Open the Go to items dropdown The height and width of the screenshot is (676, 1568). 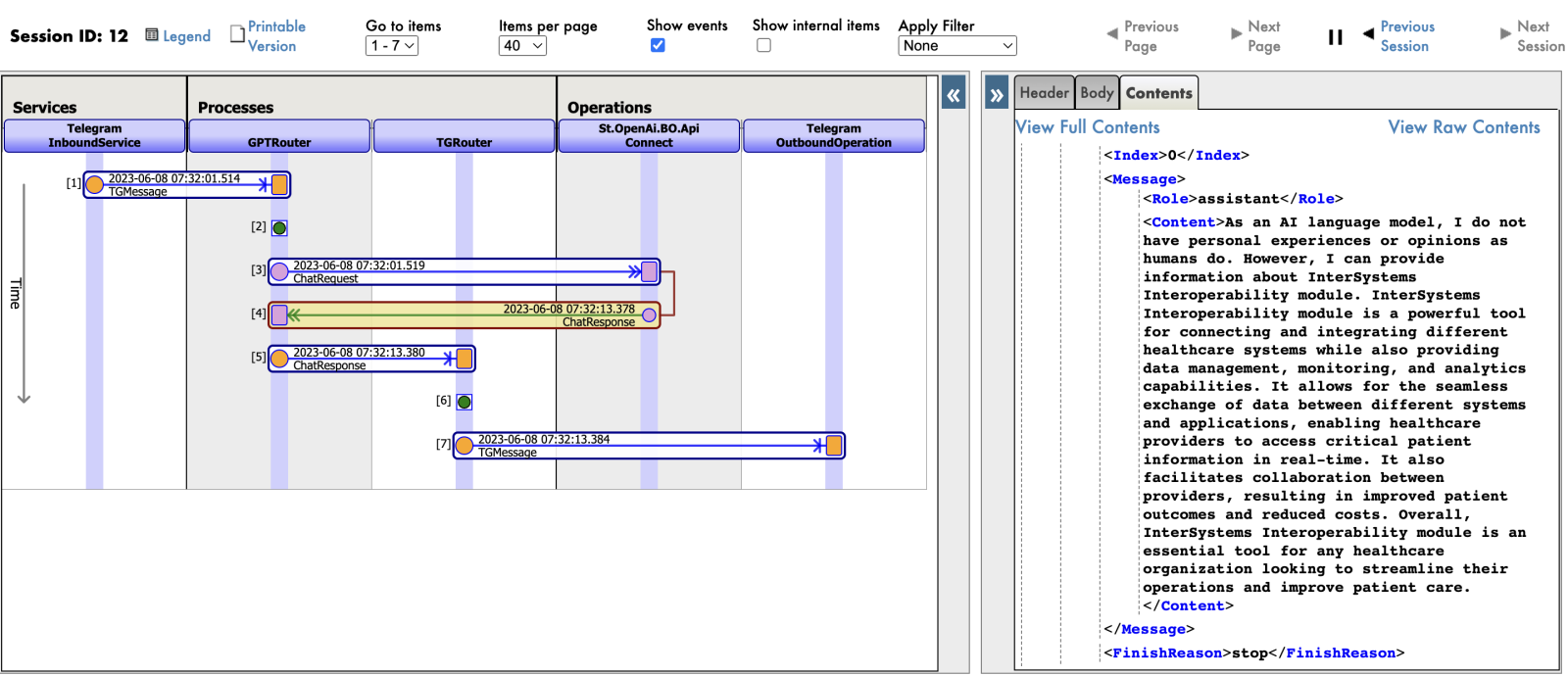tap(392, 46)
